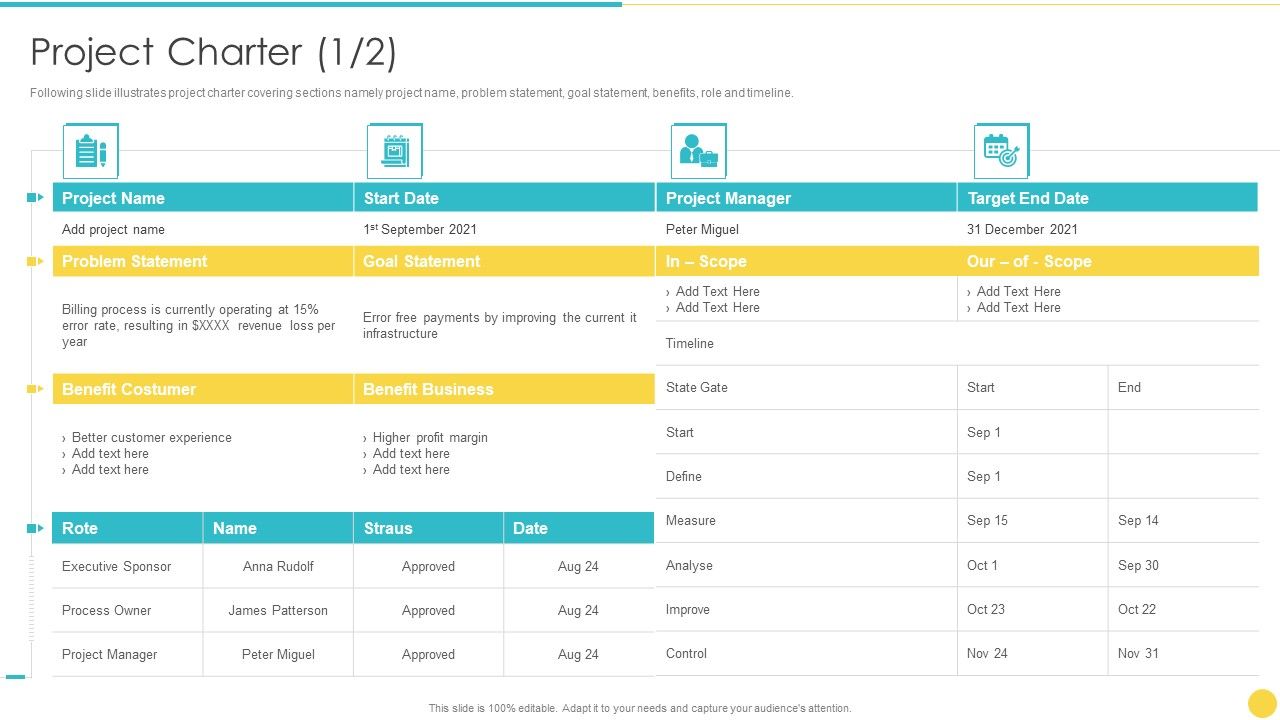
Task: Select the Project Charter (1/2) title
Action: click(x=214, y=52)
